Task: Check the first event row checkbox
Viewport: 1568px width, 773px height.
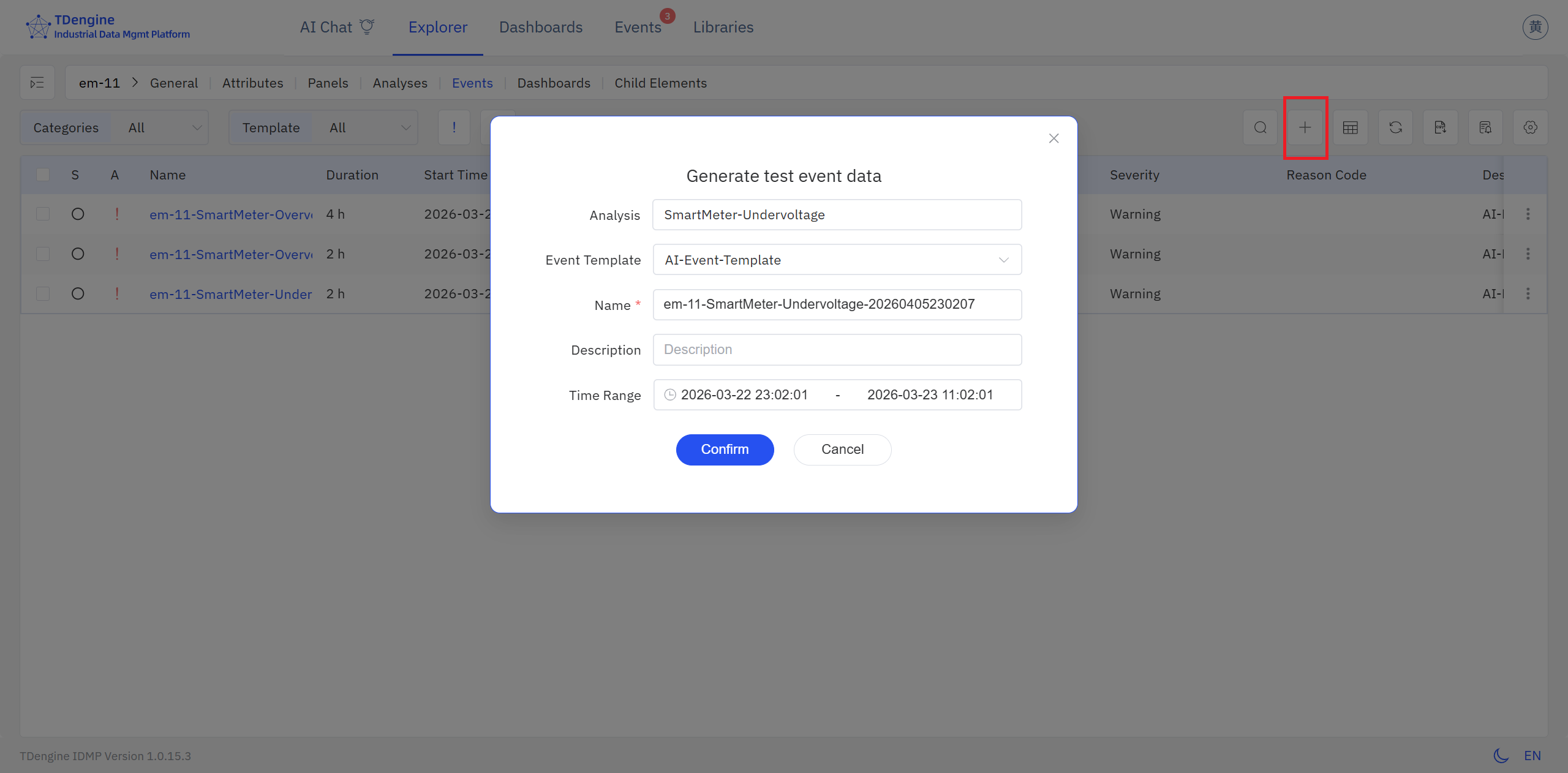Action: 43,214
